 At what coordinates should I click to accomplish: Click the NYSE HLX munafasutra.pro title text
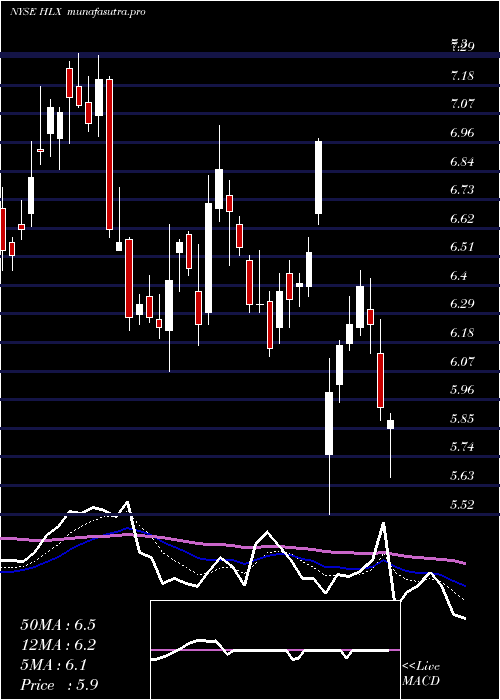click(x=78, y=12)
